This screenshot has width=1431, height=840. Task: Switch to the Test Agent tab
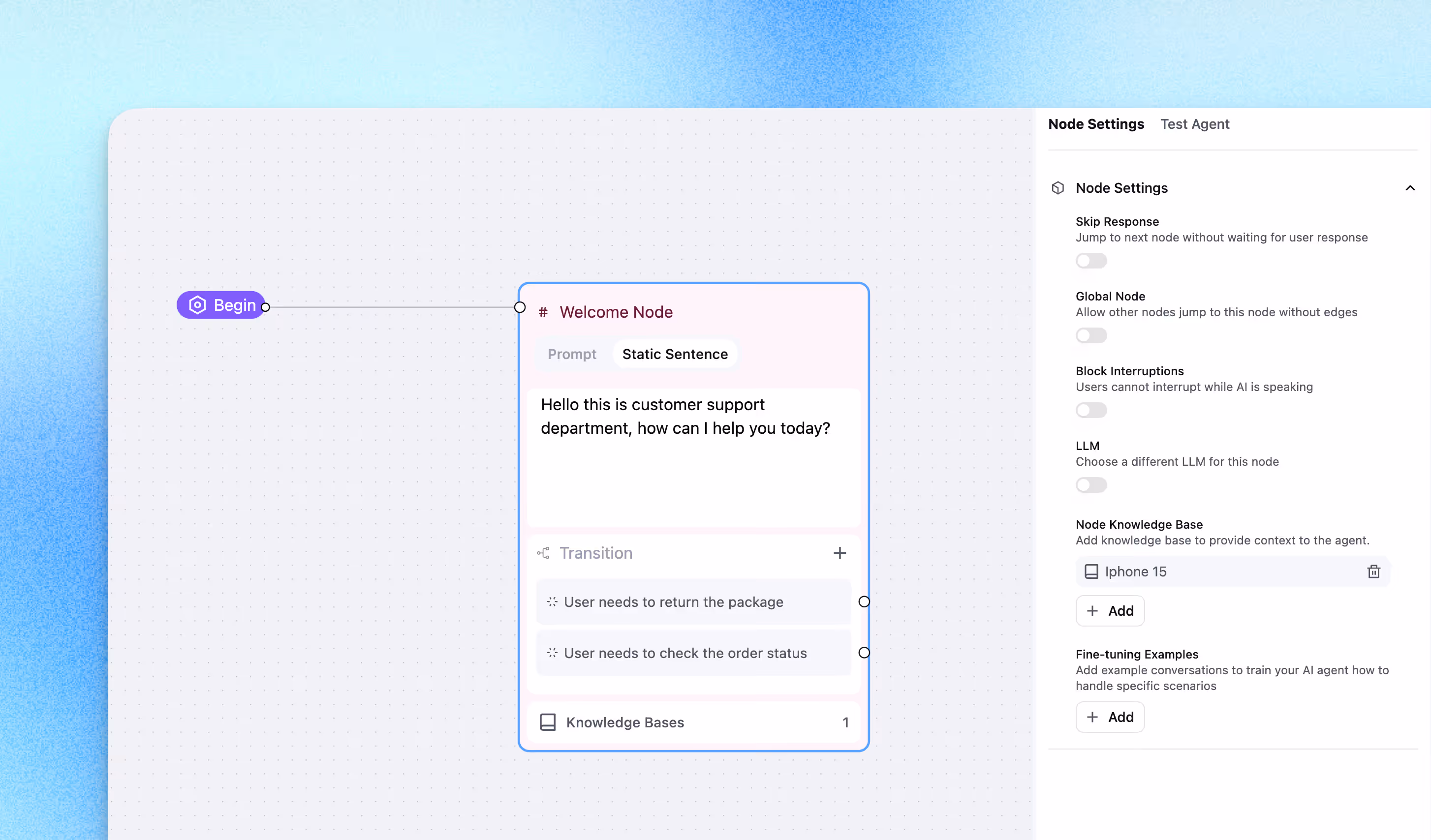point(1194,124)
